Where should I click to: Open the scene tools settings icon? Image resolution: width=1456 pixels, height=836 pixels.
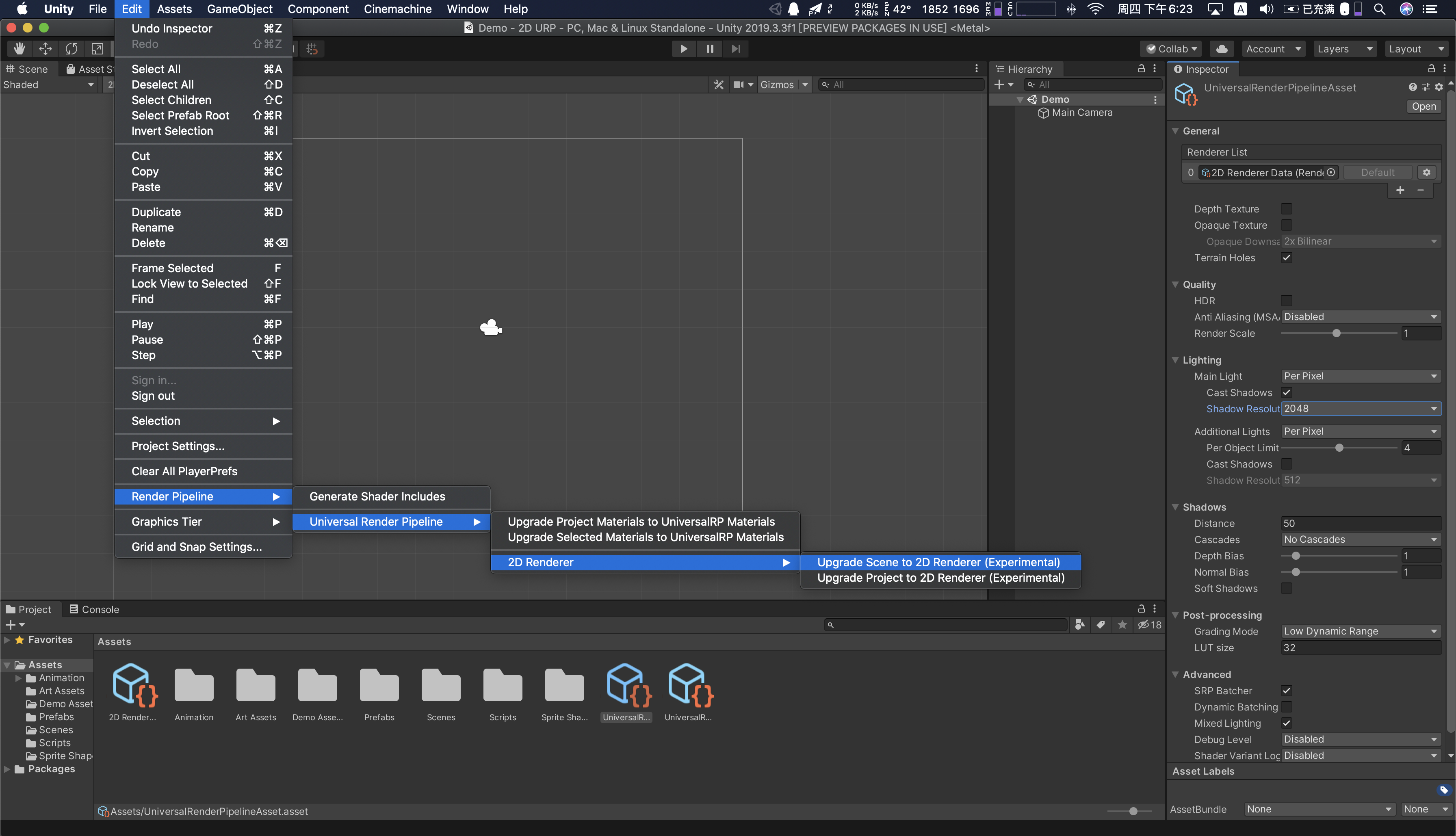point(718,84)
